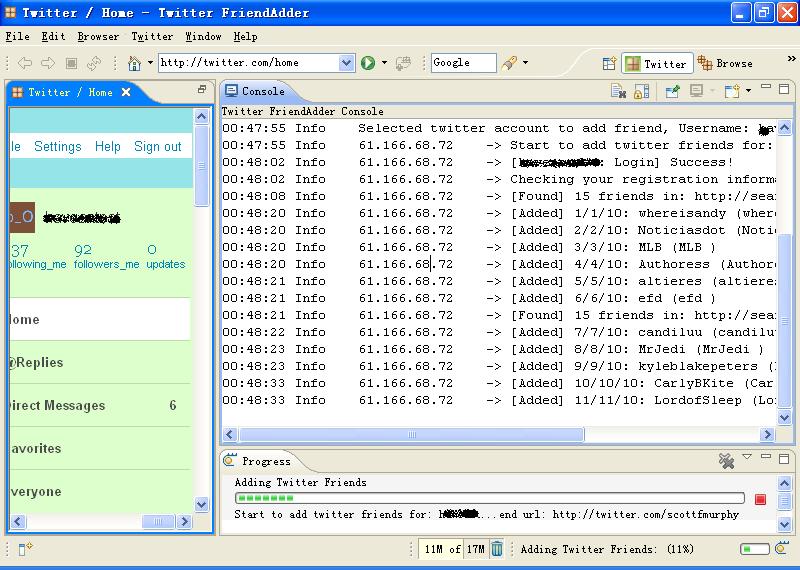The image size is (800, 570).
Task: Open the URL address dropdown
Action: (x=346, y=63)
